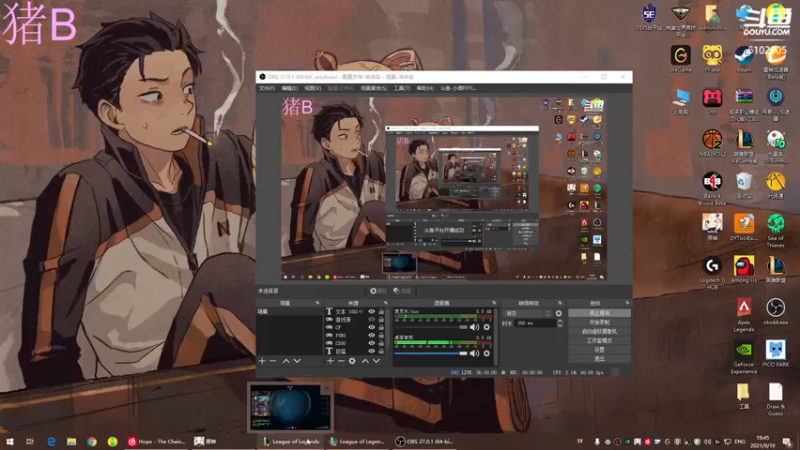This screenshot has height=450, width=800.
Task: Open Logitech G HUB shortcut
Action: tap(712, 273)
